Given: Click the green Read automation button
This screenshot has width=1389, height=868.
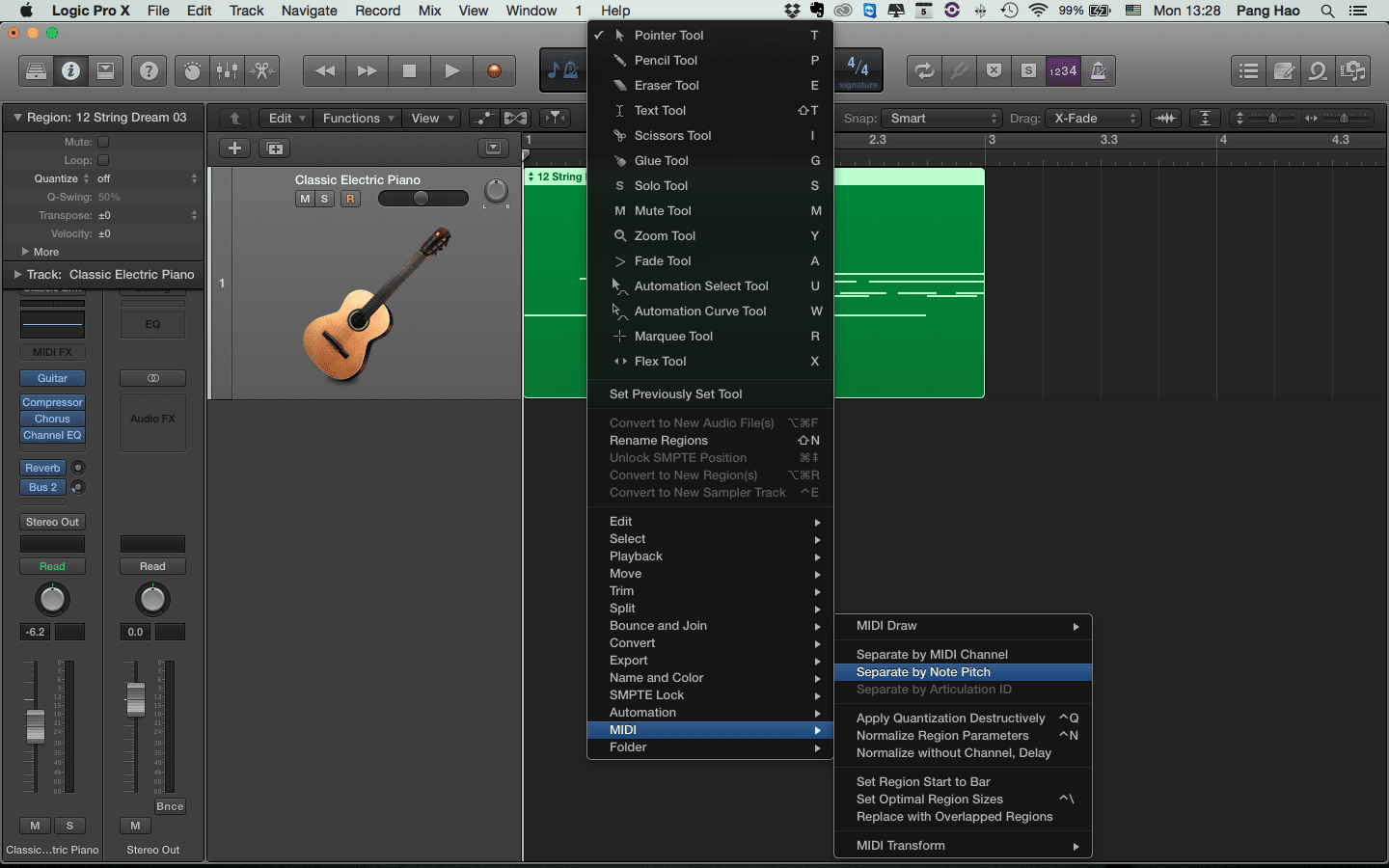Looking at the screenshot, I should tap(52, 566).
